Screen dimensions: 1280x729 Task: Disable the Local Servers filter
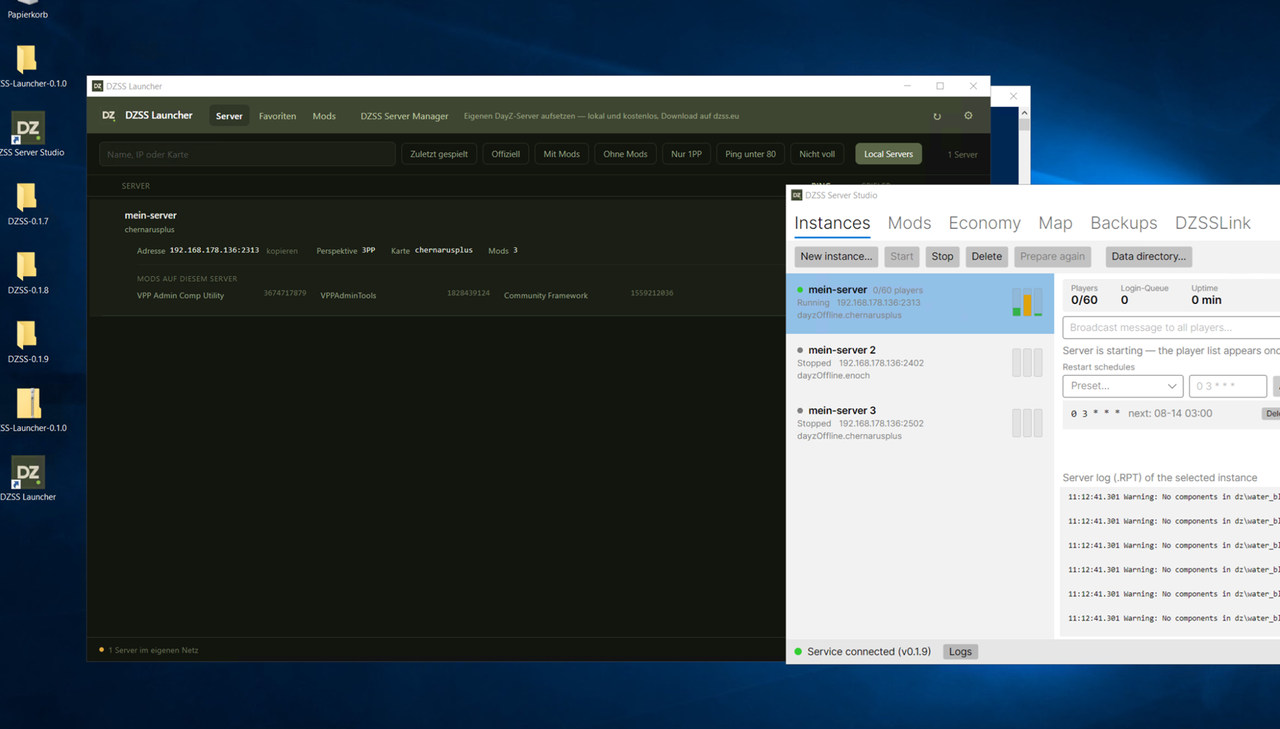pyautogui.click(x=889, y=154)
